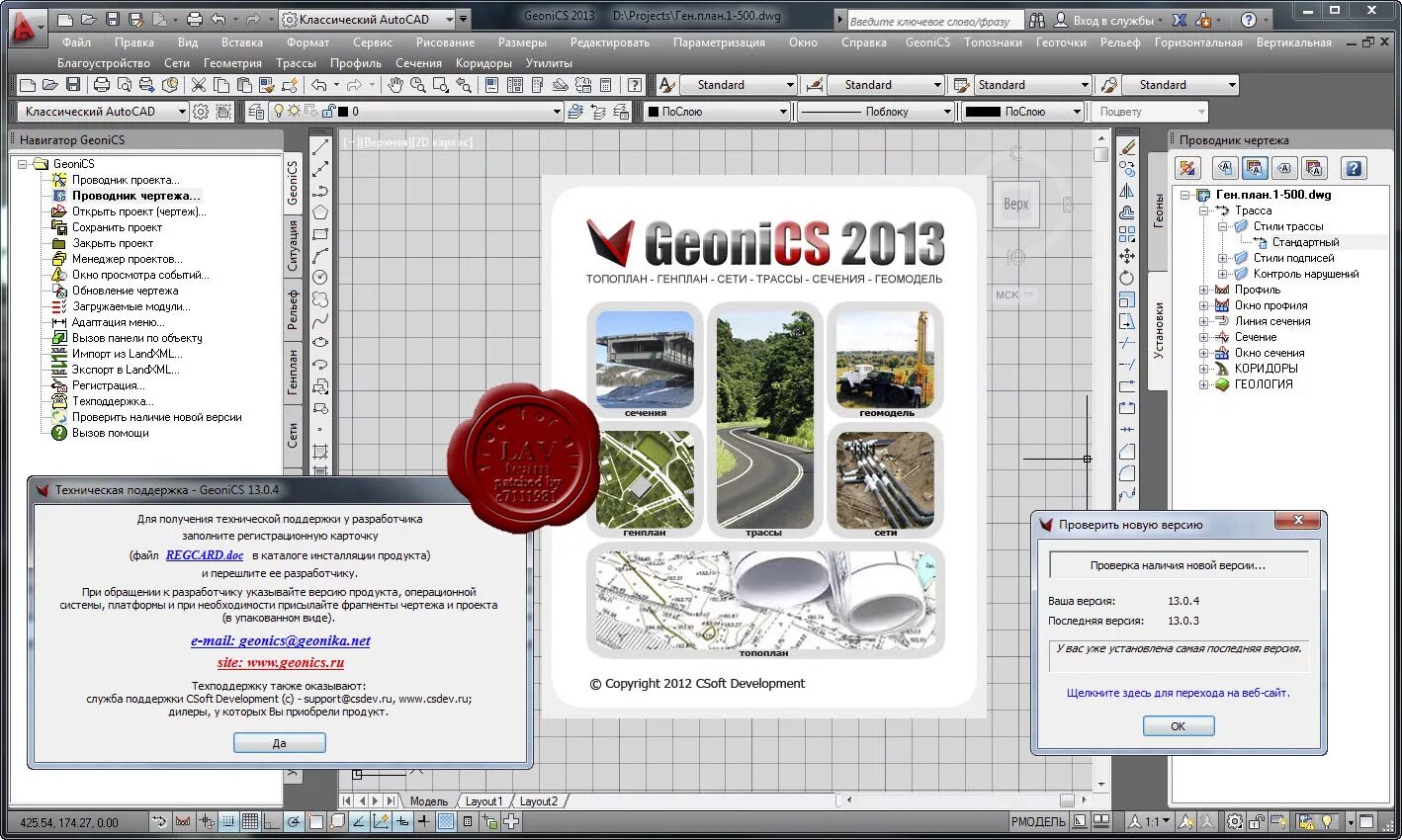Click Менеджер проектов in the navigator
This screenshot has height=840, width=1402.
pos(127,259)
